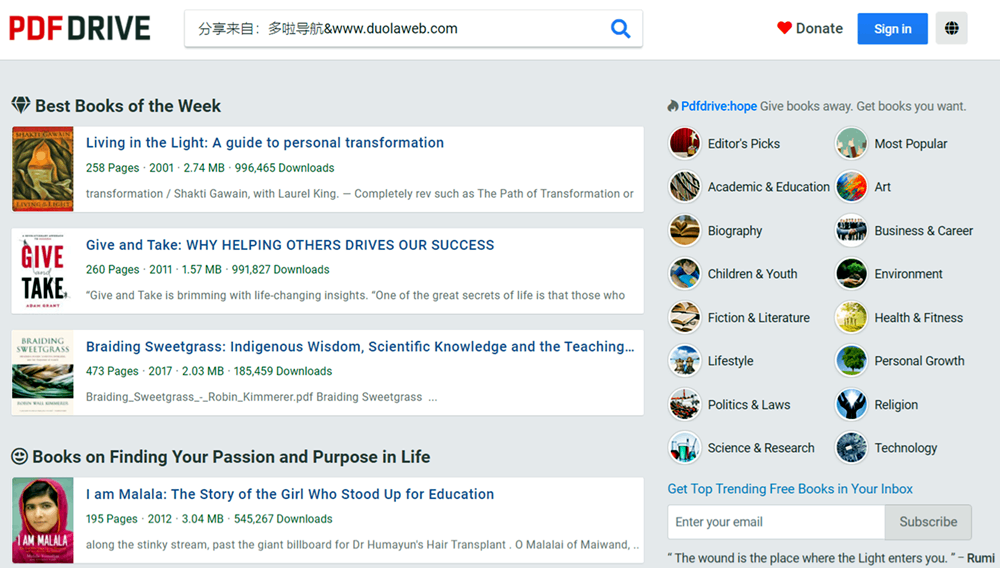Open the Editor's Picks category label
1000x568 pixels.
[x=744, y=143]
